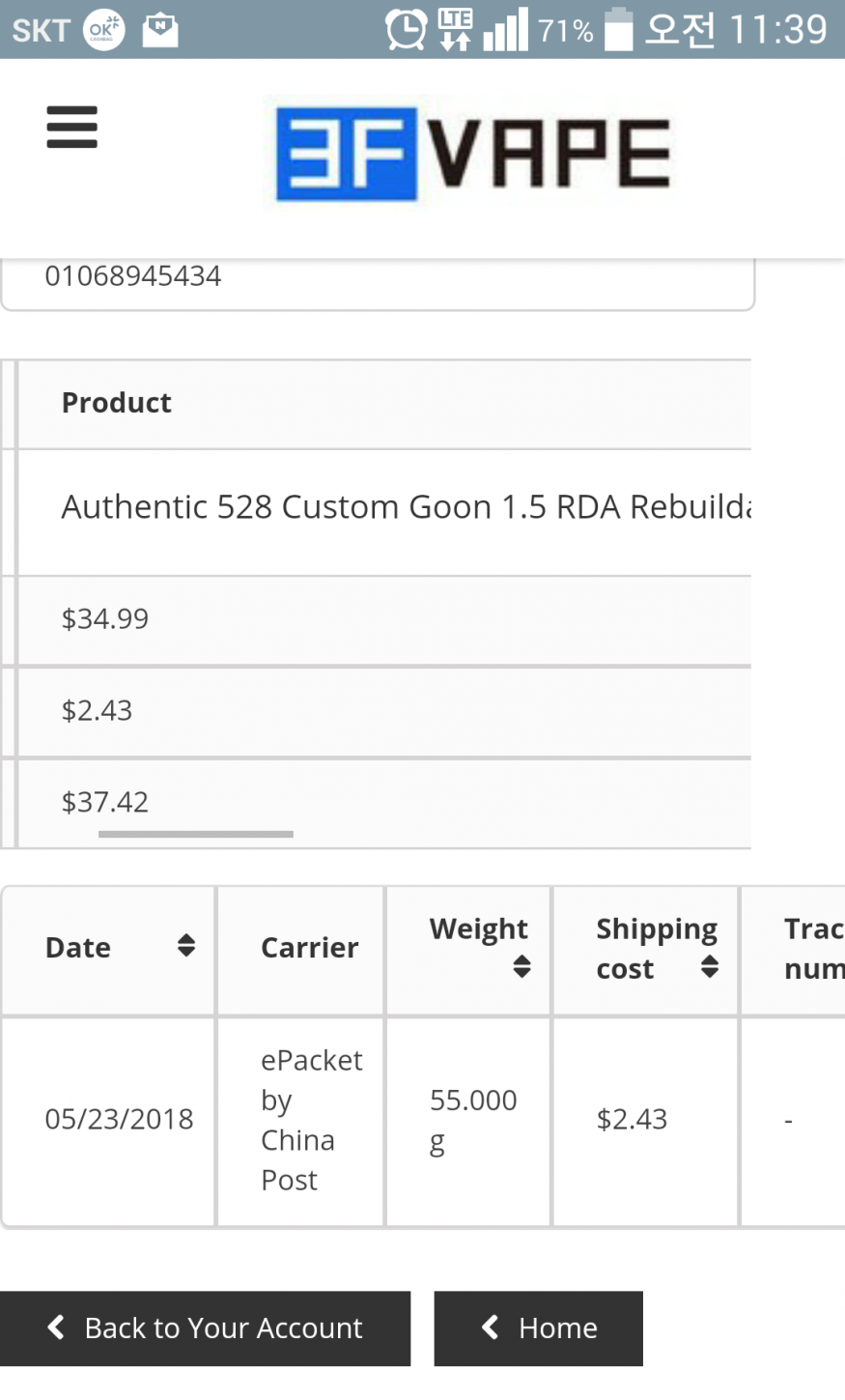Tap the alarm clock status icon

click(406, 29)
